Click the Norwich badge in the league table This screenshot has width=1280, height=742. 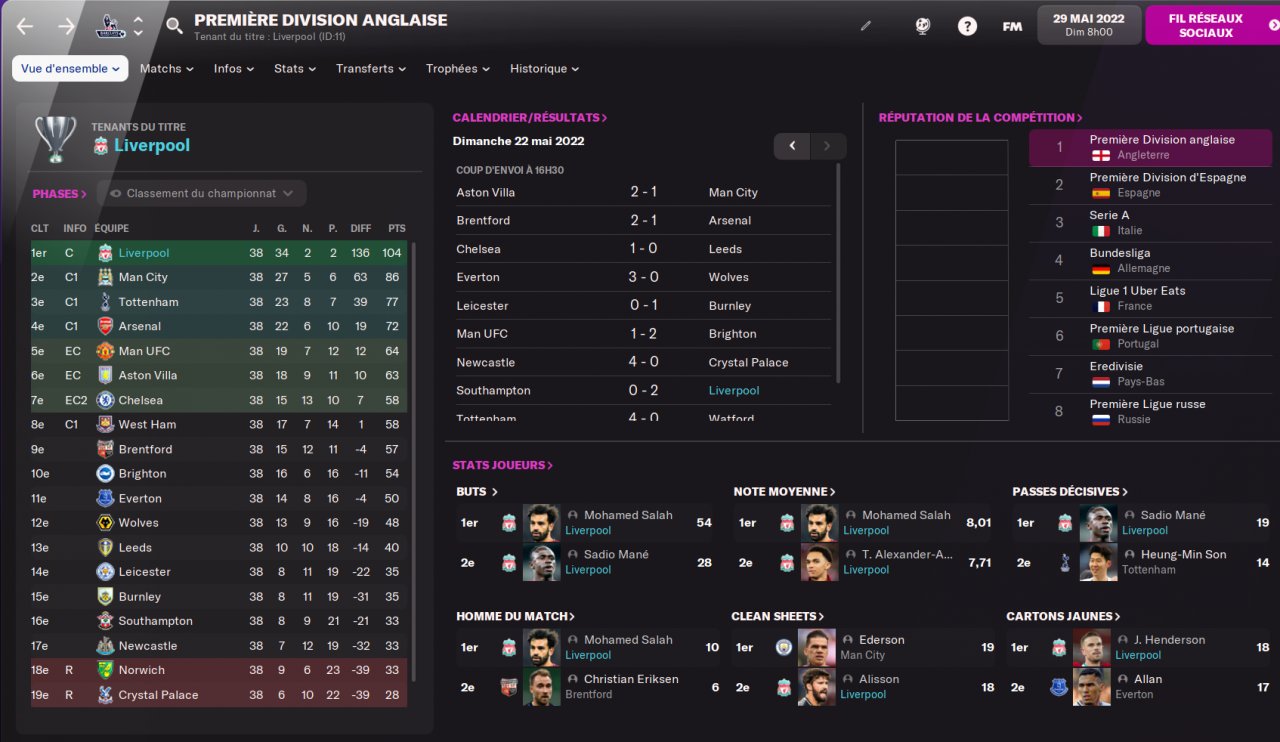coord(105,670)
